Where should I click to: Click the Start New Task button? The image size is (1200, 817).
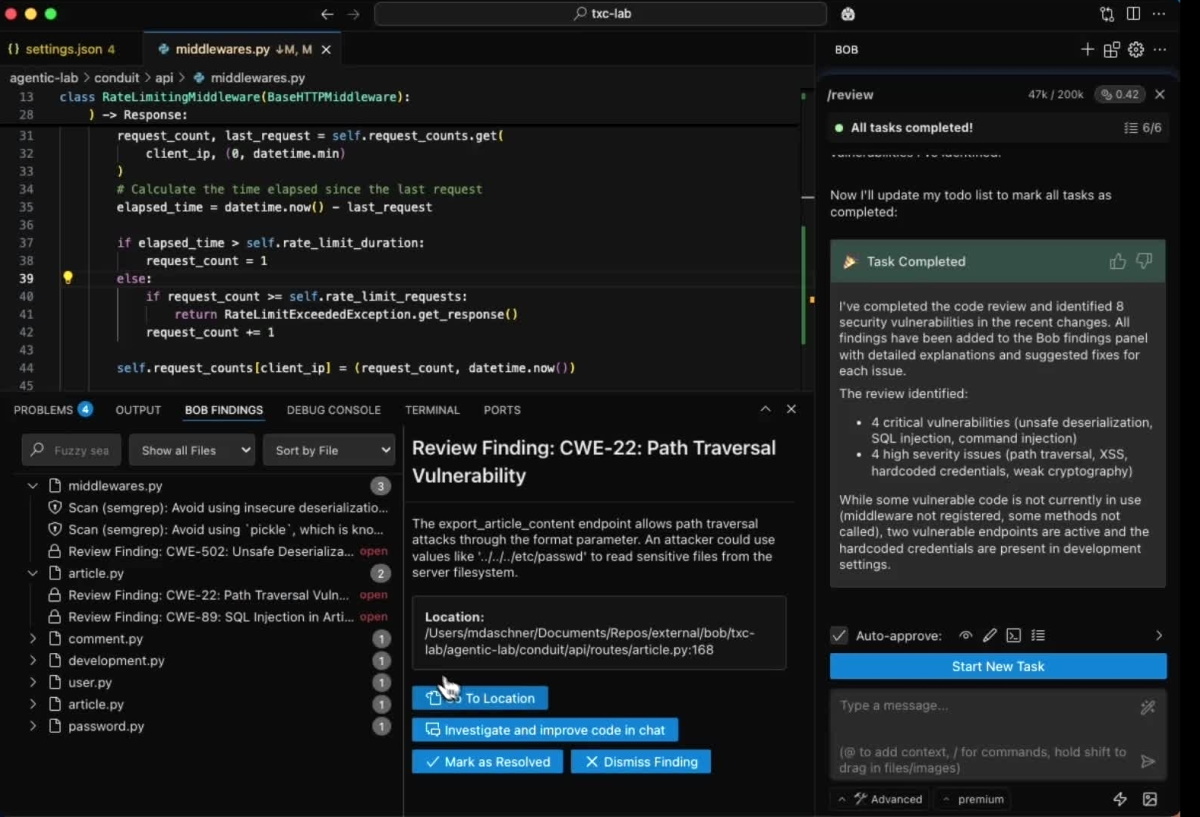997,667
